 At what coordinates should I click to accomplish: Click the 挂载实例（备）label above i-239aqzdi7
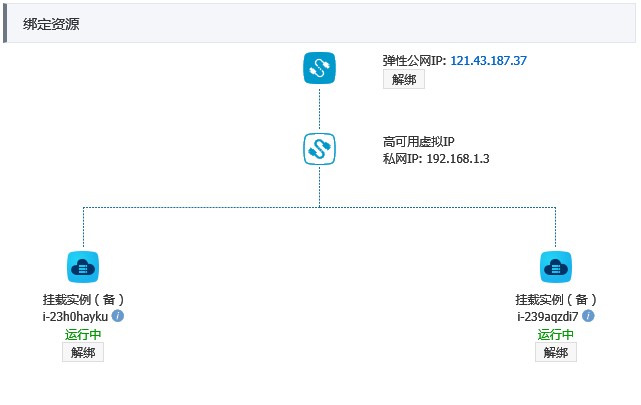click(555, 299)
